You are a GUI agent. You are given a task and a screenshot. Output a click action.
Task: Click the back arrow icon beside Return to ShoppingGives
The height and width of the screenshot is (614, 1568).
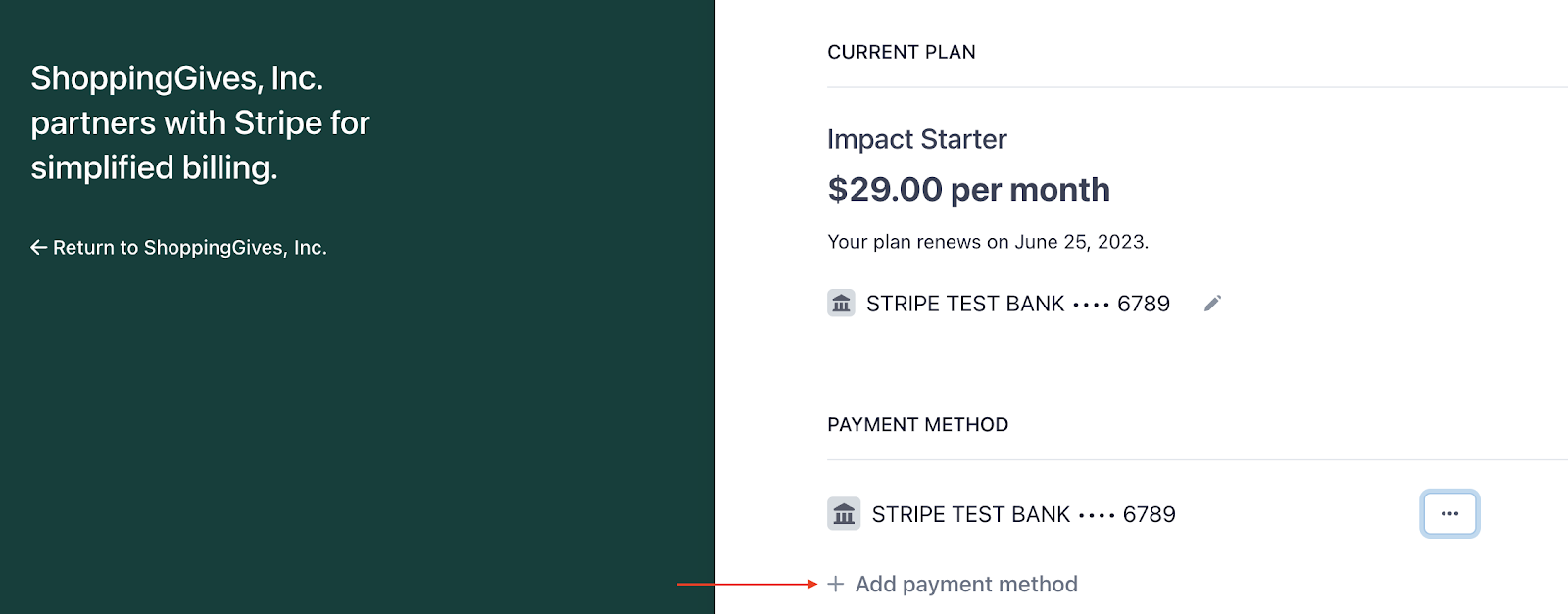coord(38,248)
